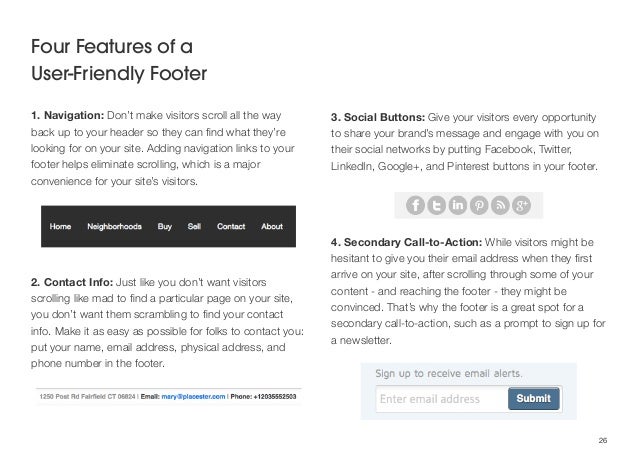Click the RSS feed icon

click(500, 205)
